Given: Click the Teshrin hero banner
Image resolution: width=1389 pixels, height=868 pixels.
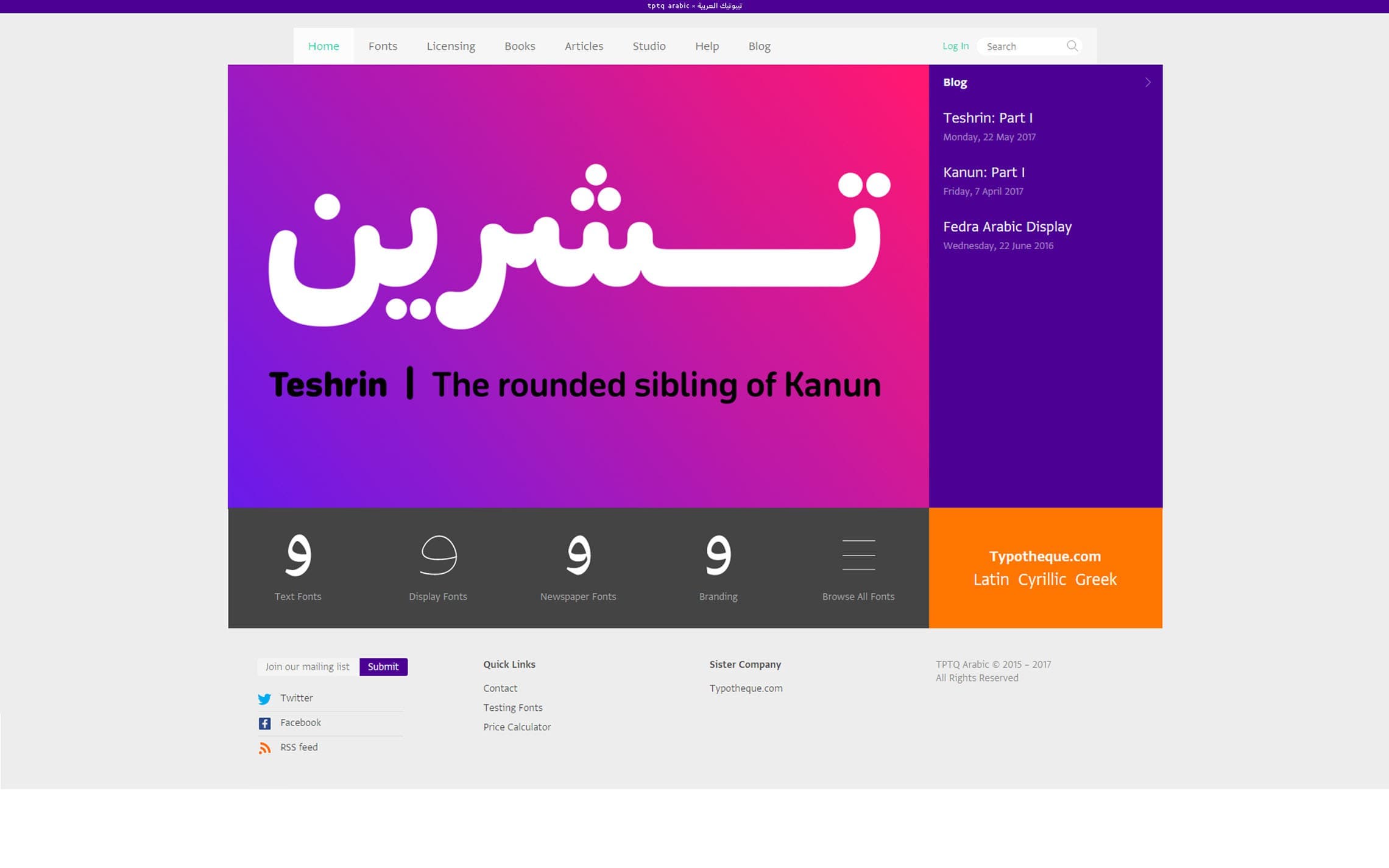Looking at the screenshot, I should (x=578, y=286).
